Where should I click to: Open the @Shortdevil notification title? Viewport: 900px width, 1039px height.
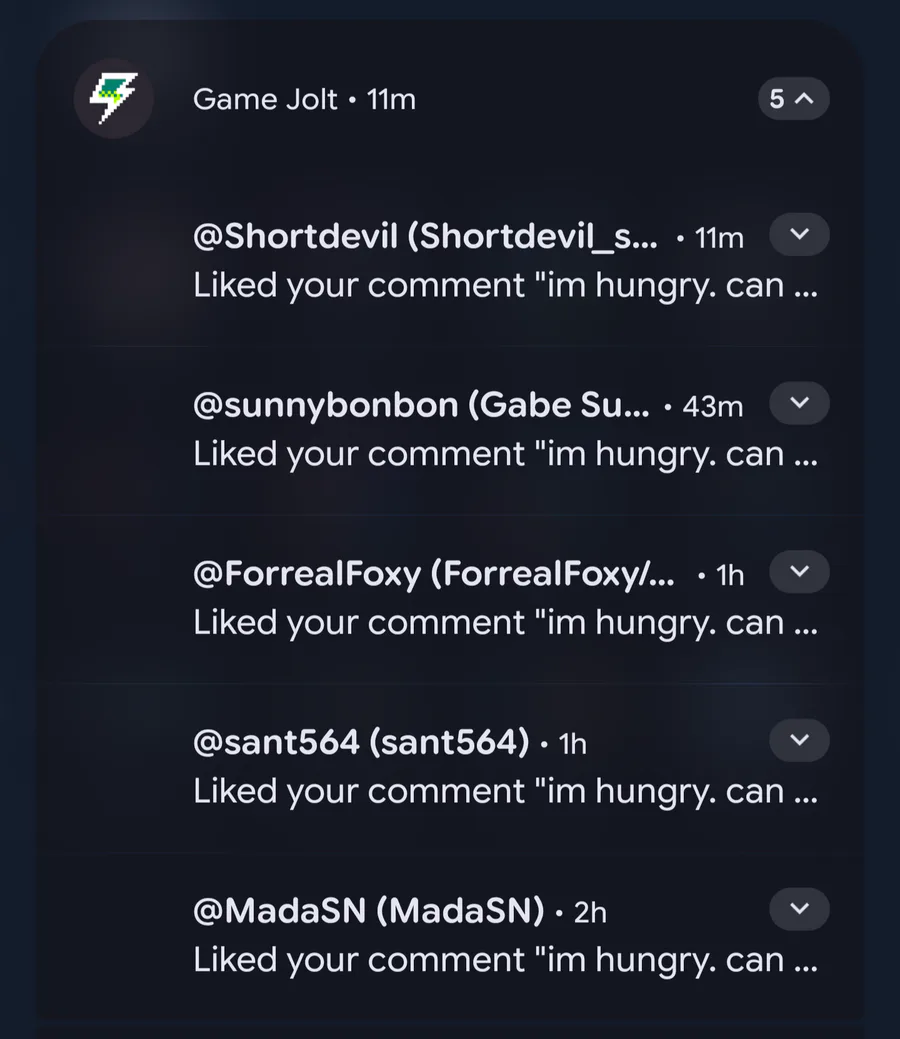(x=425, y=237)
